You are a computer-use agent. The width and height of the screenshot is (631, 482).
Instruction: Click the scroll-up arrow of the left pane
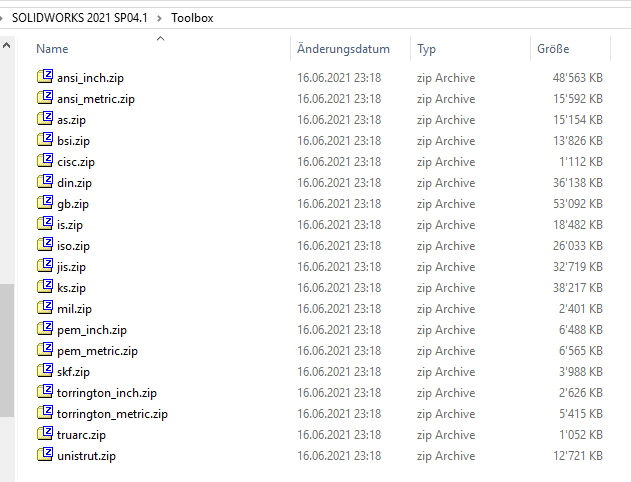(x=6, y=45)
